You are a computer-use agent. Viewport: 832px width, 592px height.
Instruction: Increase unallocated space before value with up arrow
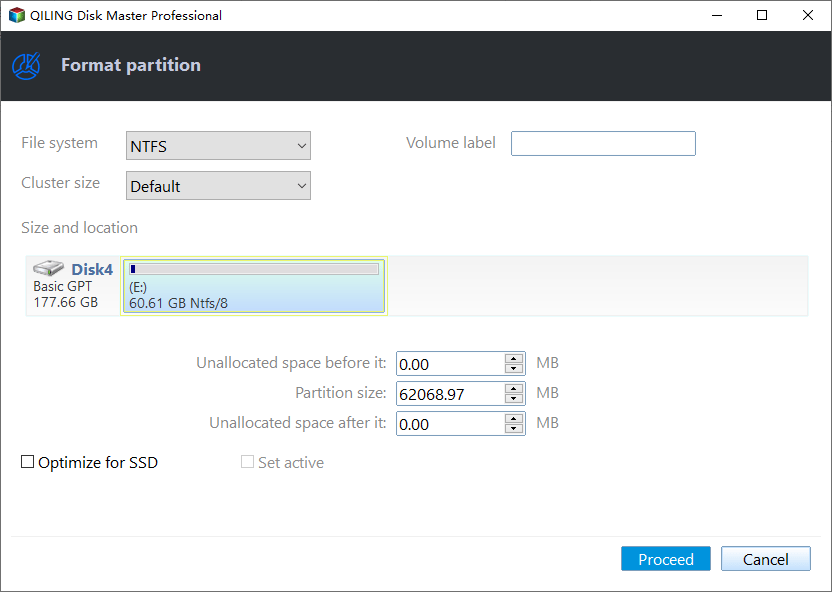click(x=514, y=359)
